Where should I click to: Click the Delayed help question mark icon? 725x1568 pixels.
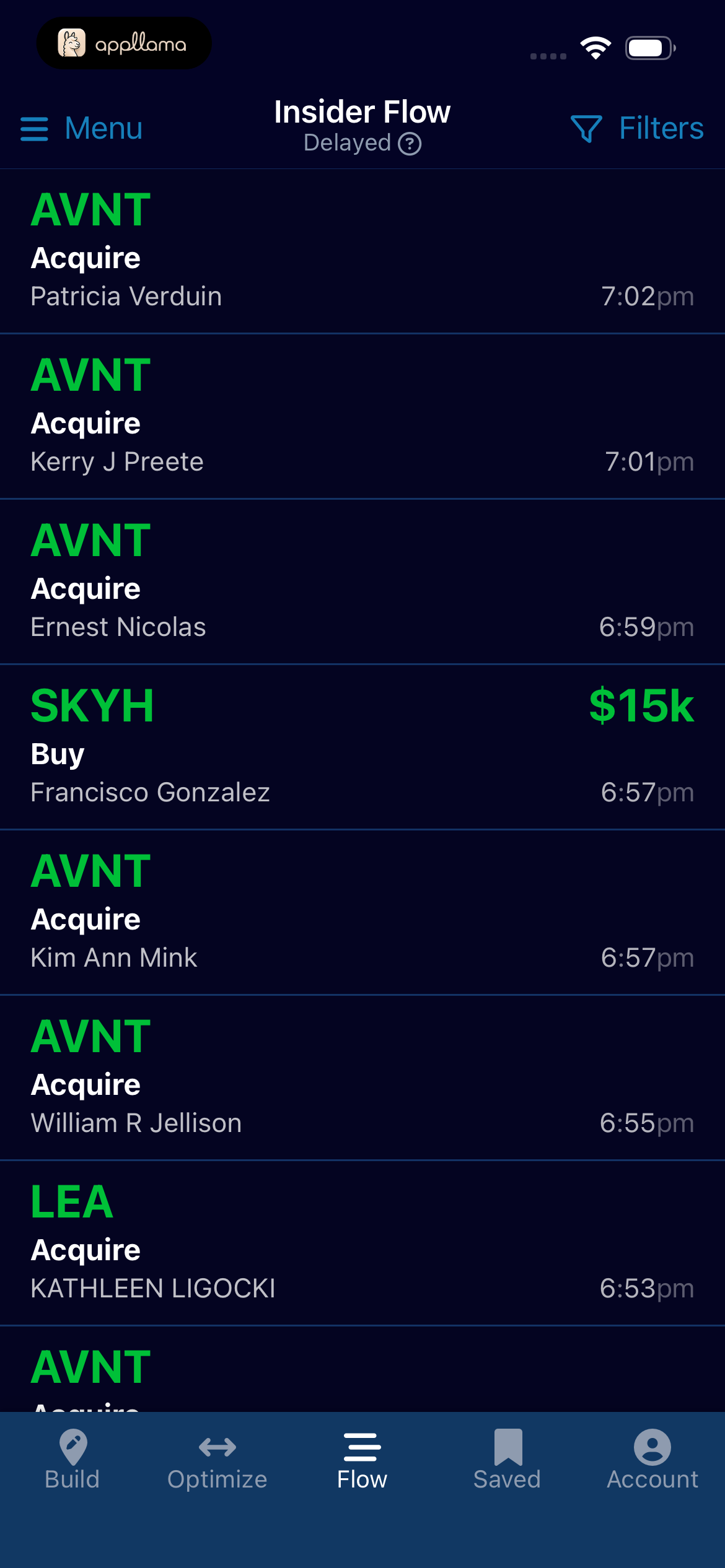[410, 144]
